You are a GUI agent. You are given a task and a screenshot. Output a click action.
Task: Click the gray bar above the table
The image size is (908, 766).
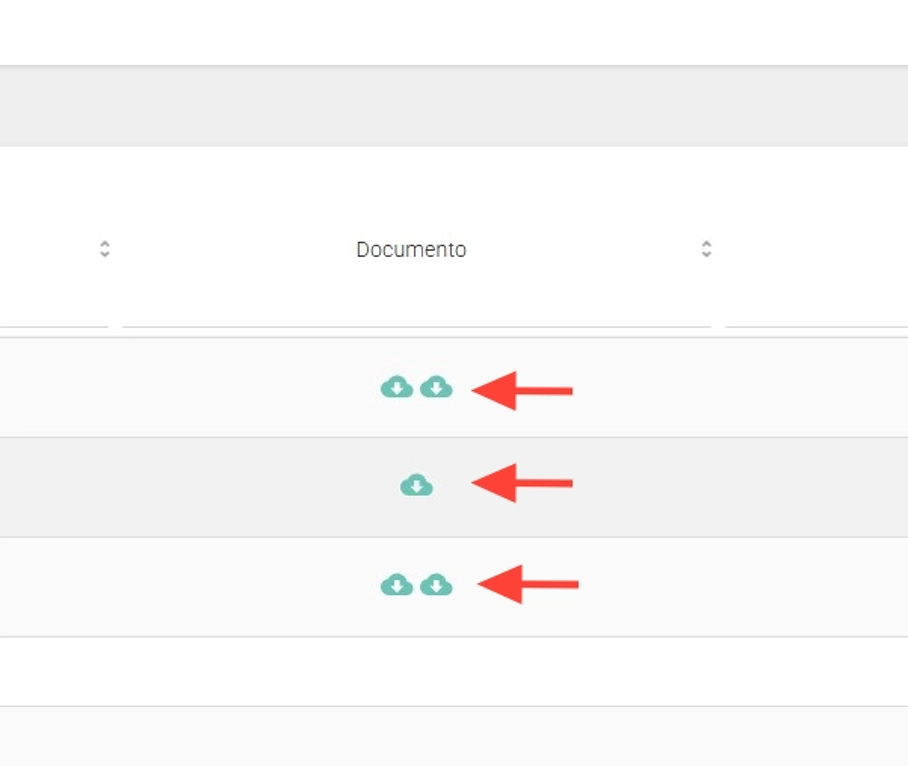coord(450,107)
